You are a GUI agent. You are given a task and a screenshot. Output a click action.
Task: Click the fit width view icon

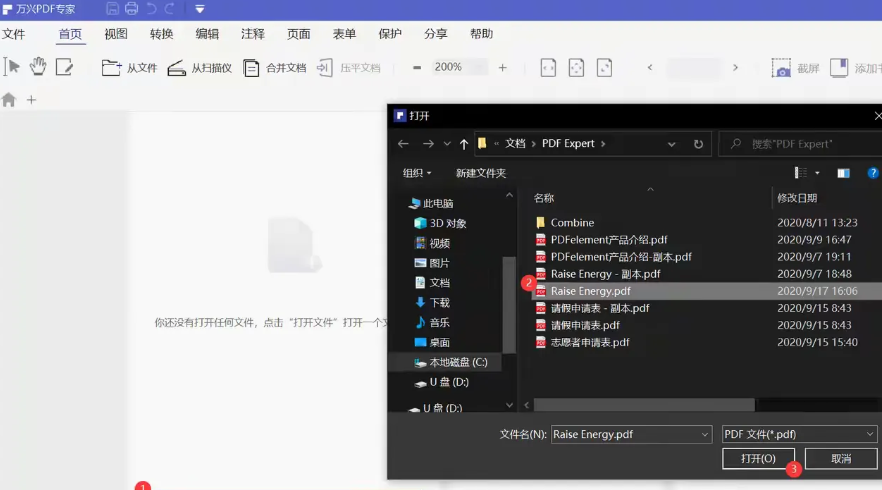pos(548,68)
